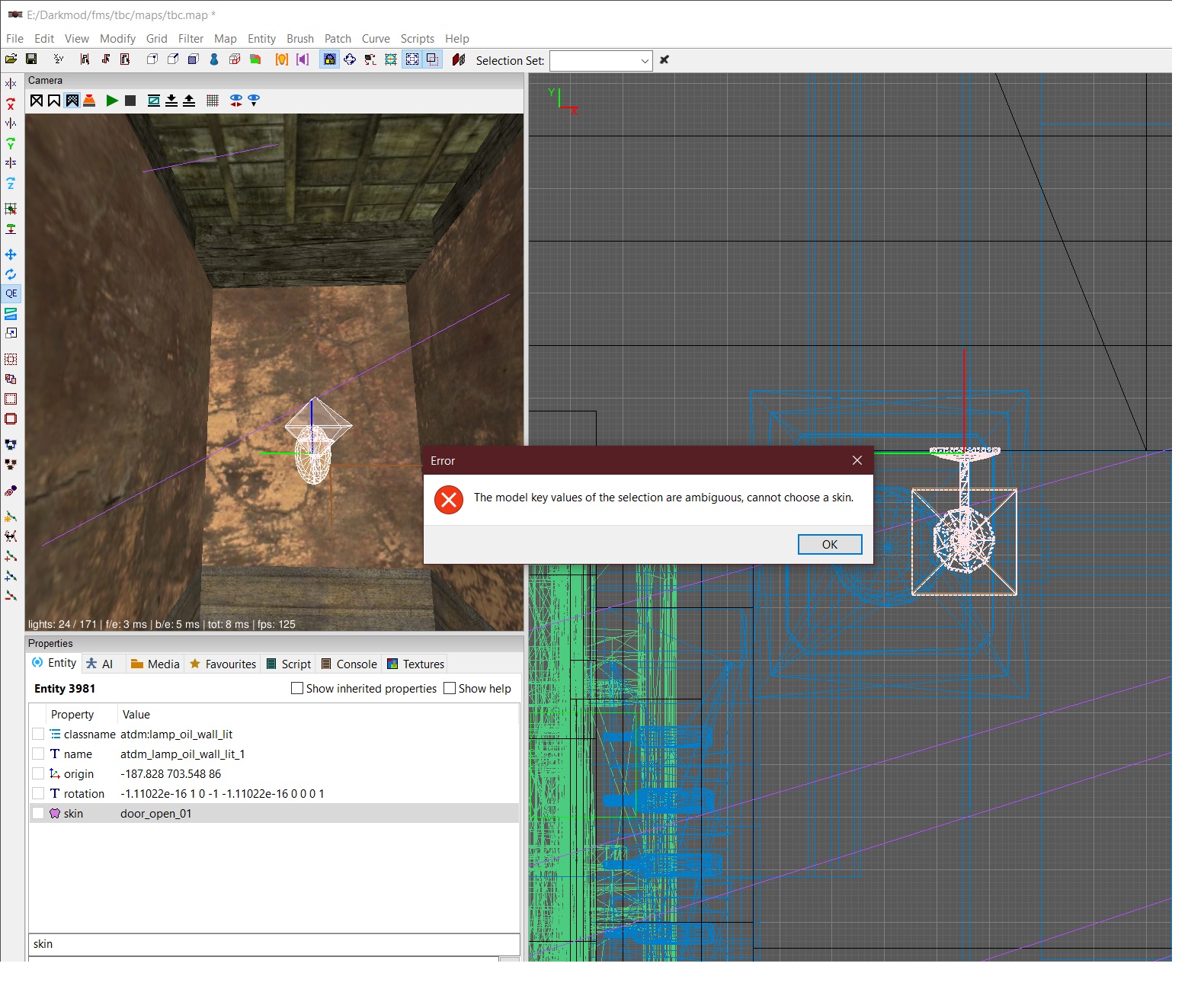The height and width of the screenshot is (989, 1204).
Task: Select the red Rotate X-axis icon
Action: (11, 104)
